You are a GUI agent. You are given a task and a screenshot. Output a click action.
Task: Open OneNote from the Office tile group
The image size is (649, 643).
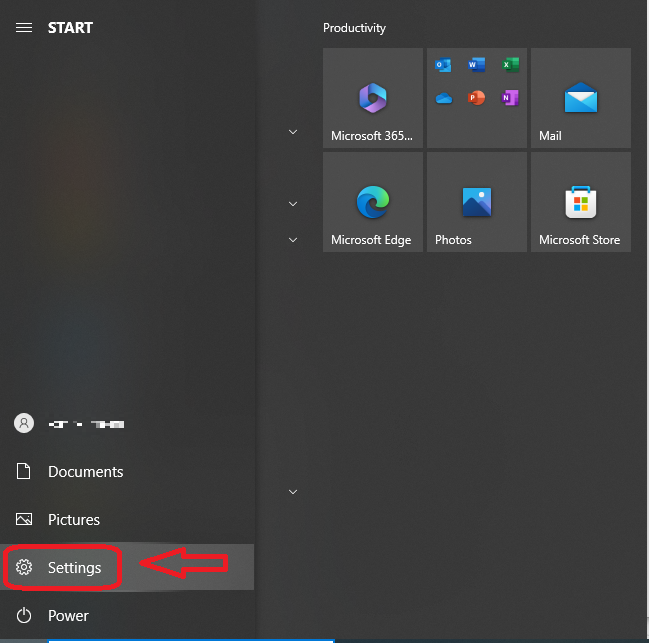click(x=510, y=98)
